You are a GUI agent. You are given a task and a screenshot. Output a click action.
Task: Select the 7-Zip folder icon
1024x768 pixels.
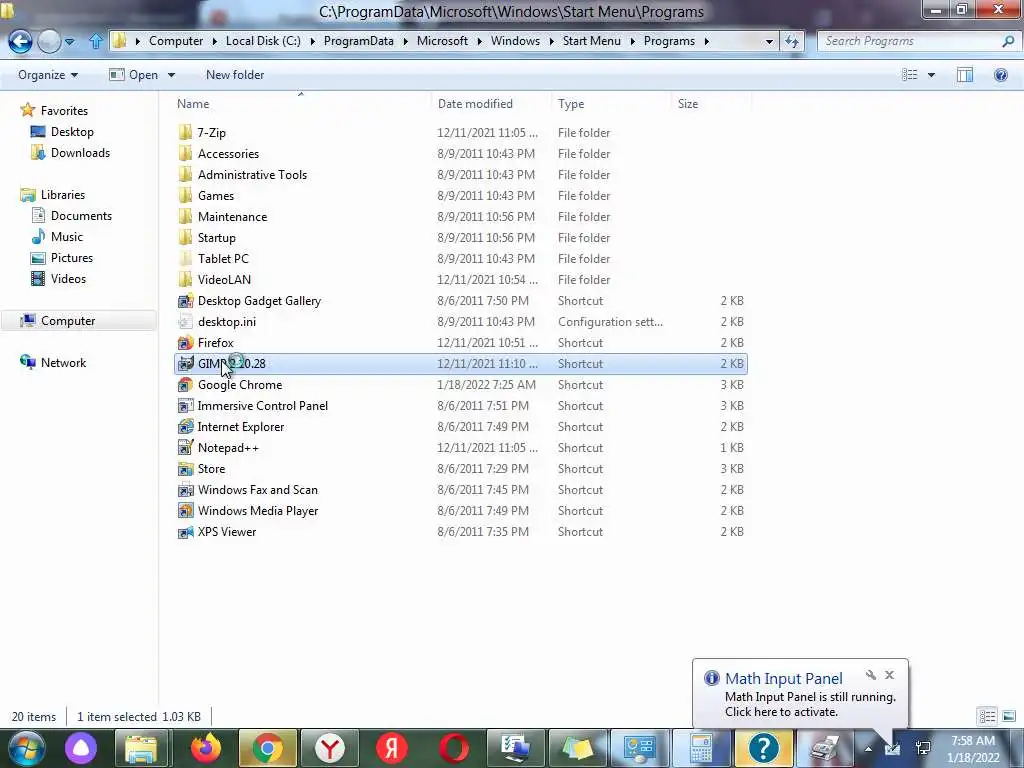click(185, 133)
